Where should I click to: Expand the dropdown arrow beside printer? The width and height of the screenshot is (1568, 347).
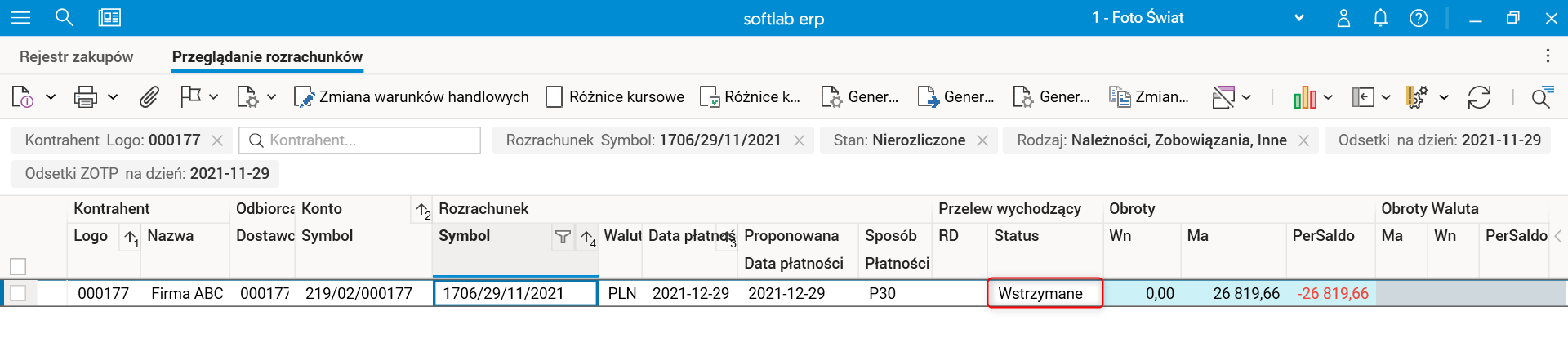113,97
